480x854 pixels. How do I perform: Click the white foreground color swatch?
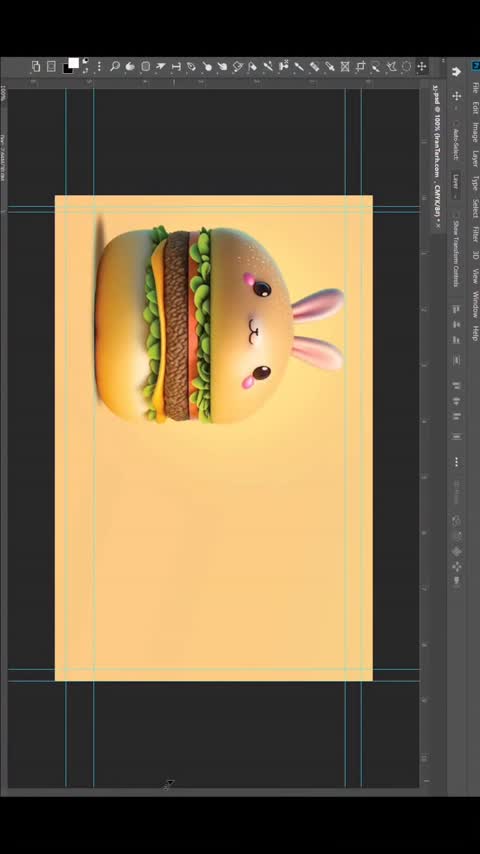pyautogui.click(x=74, y=63)
